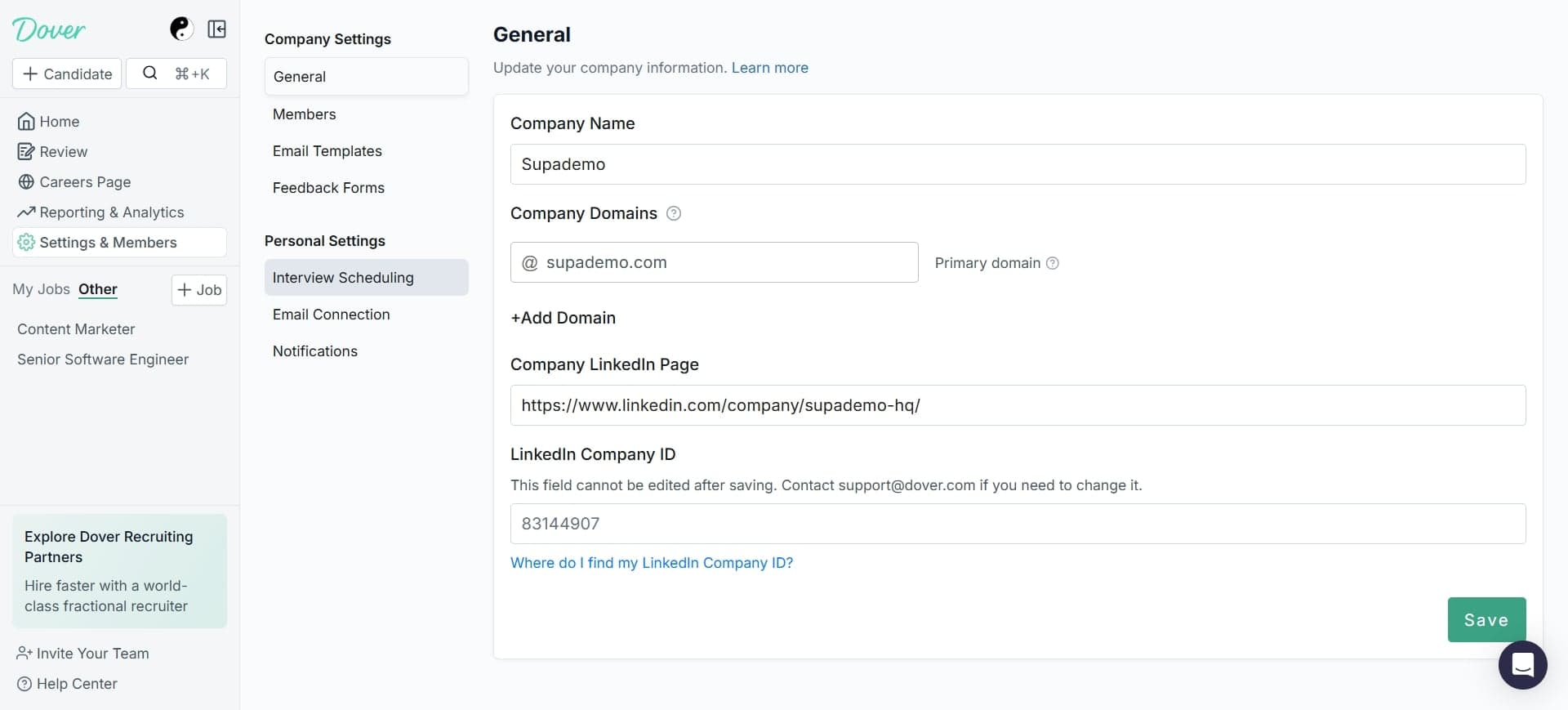Click the Company Name field

1018,164
